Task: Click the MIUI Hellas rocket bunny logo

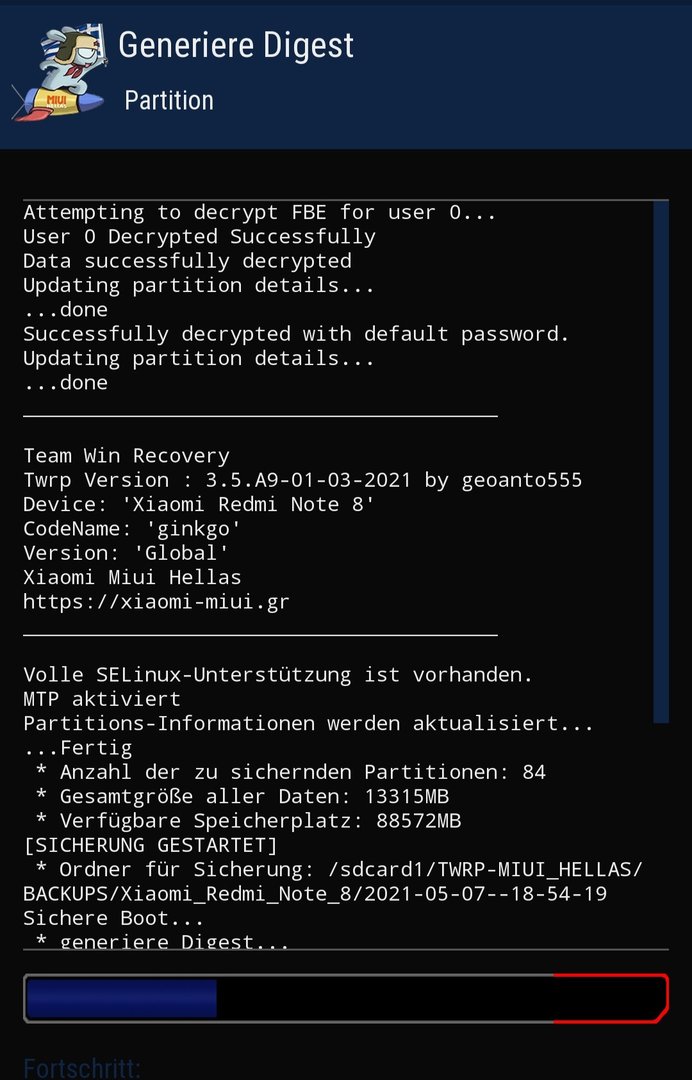Action: point(59,73)
